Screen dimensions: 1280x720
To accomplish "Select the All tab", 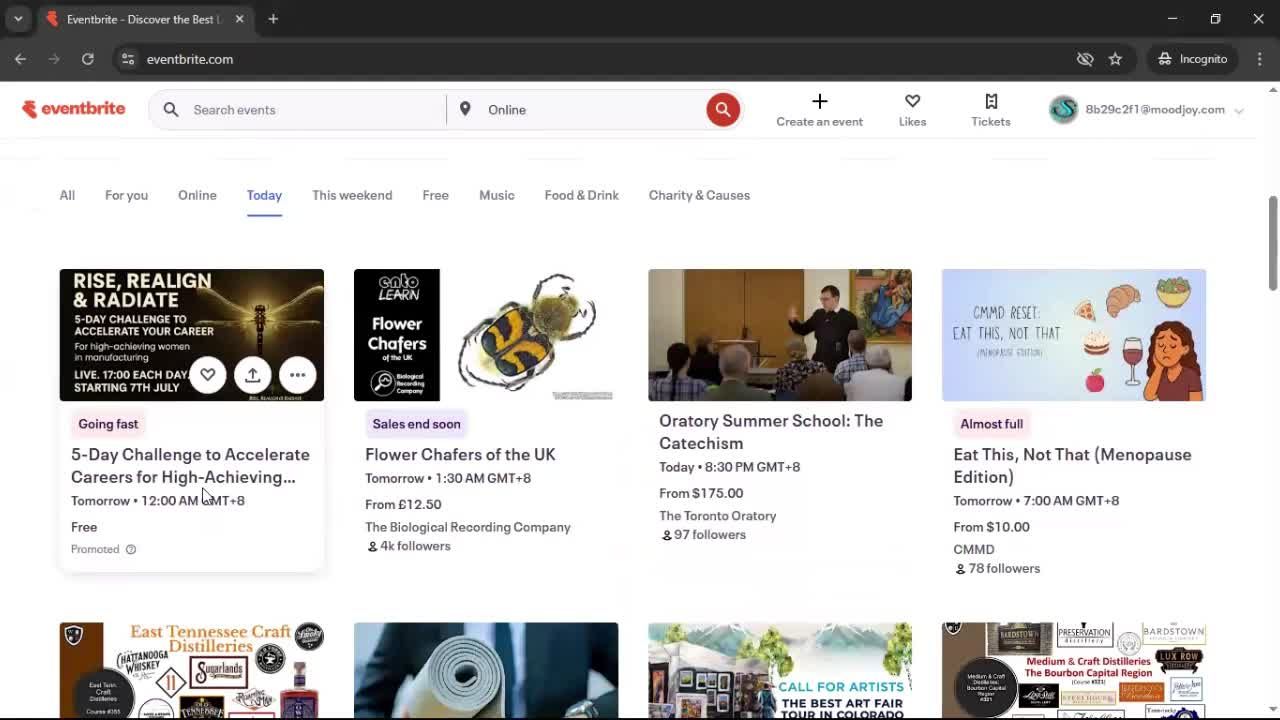I will (67, 195).
